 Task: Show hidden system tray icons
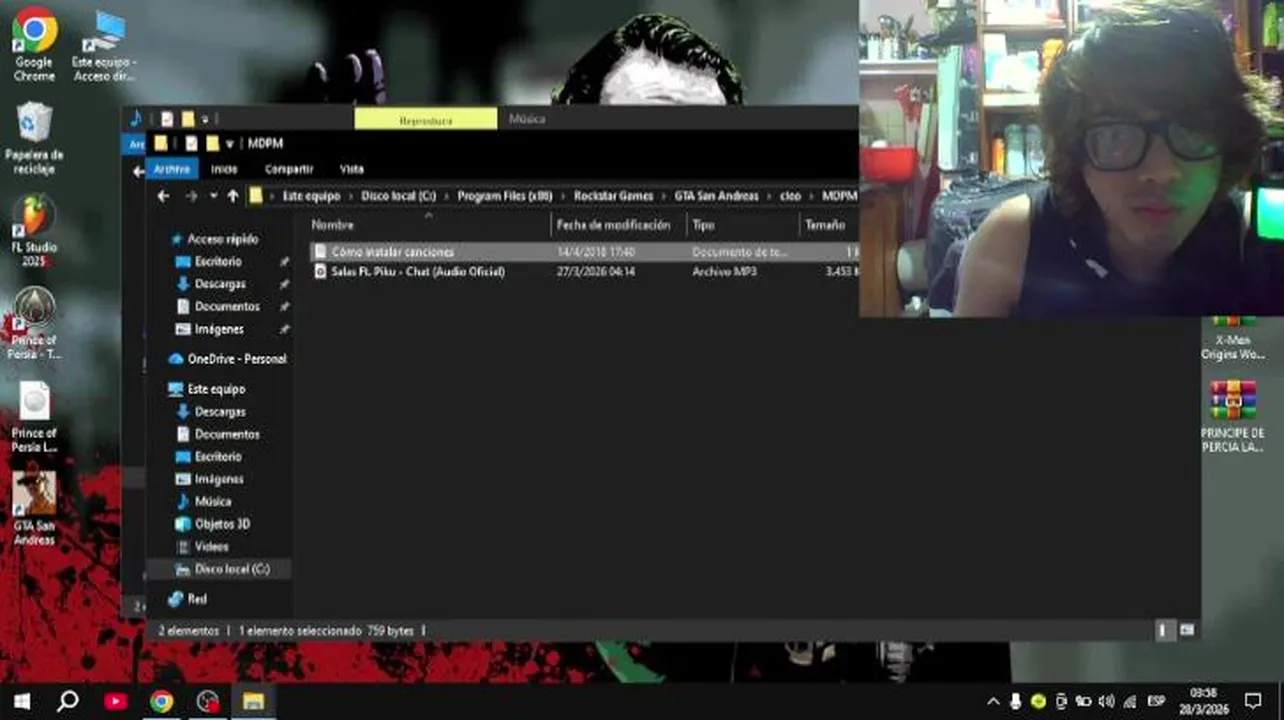click(993, 701)
